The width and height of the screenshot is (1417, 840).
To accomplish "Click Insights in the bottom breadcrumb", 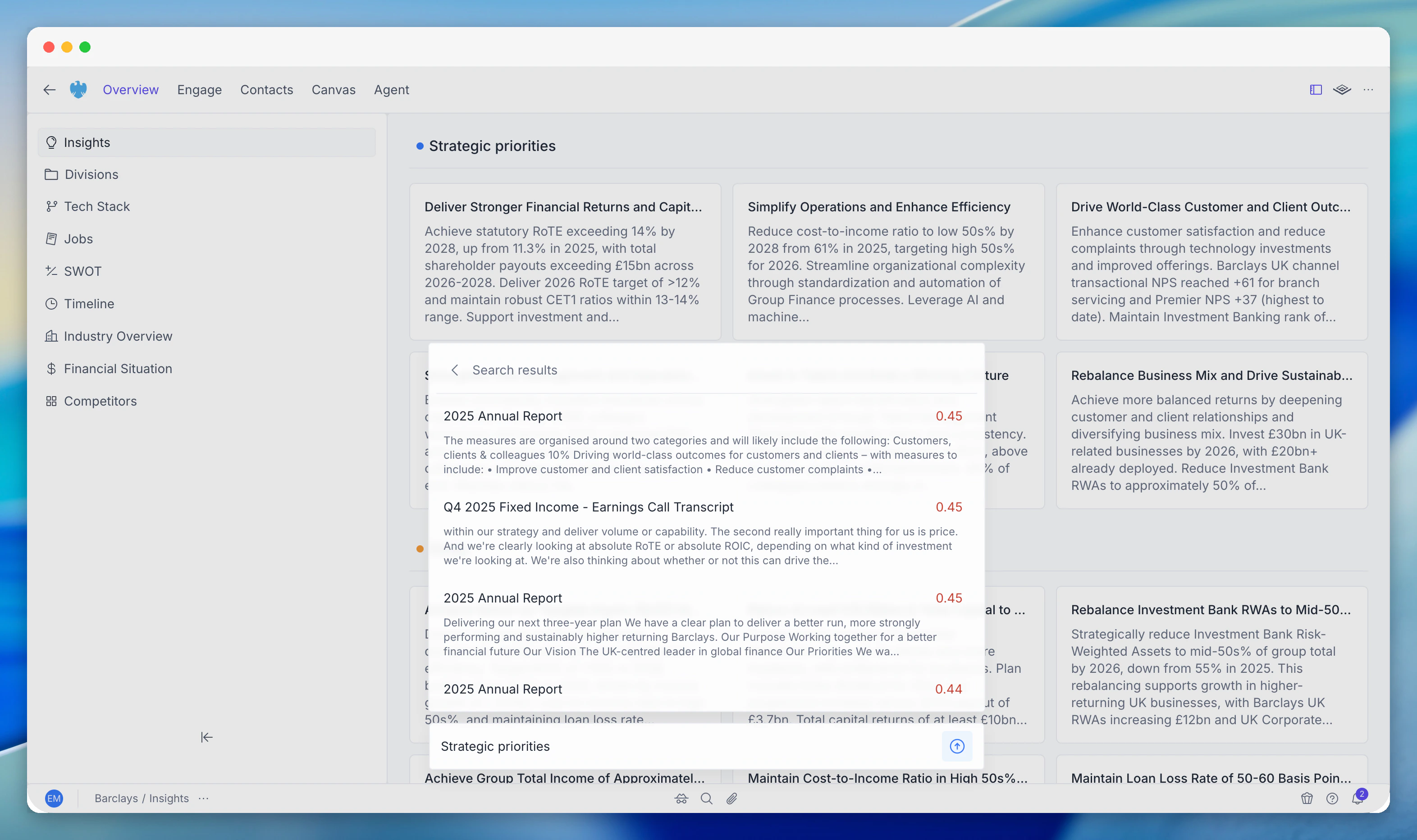I will coord(169,798).
